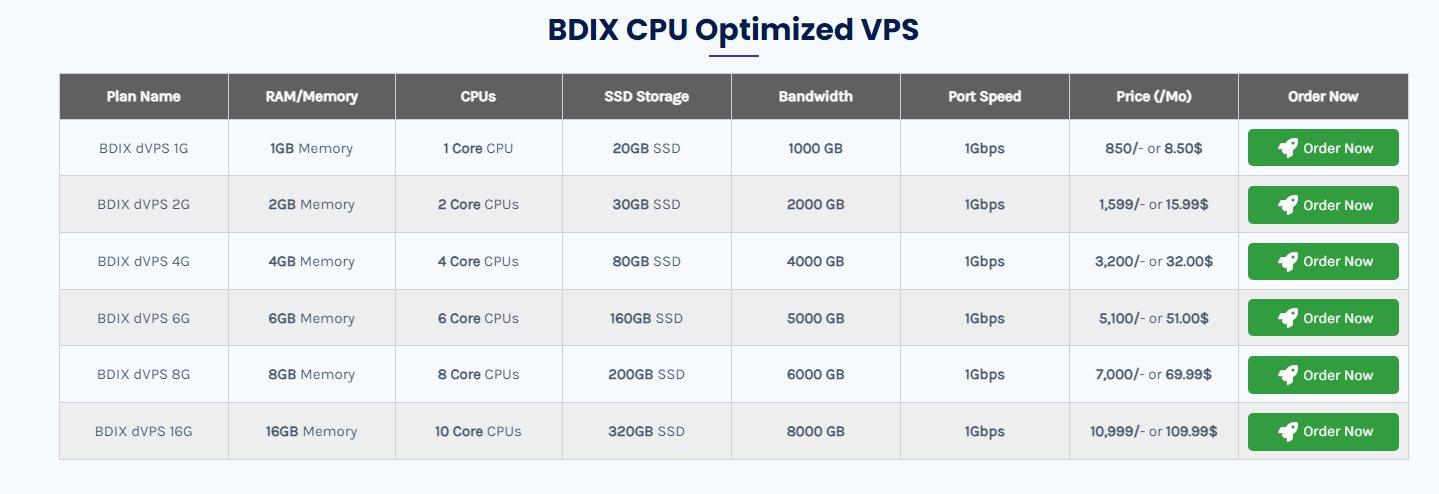1439x494 pixels.
Task: Click the SSD Storage column header
Action: (x=646, y=97)
